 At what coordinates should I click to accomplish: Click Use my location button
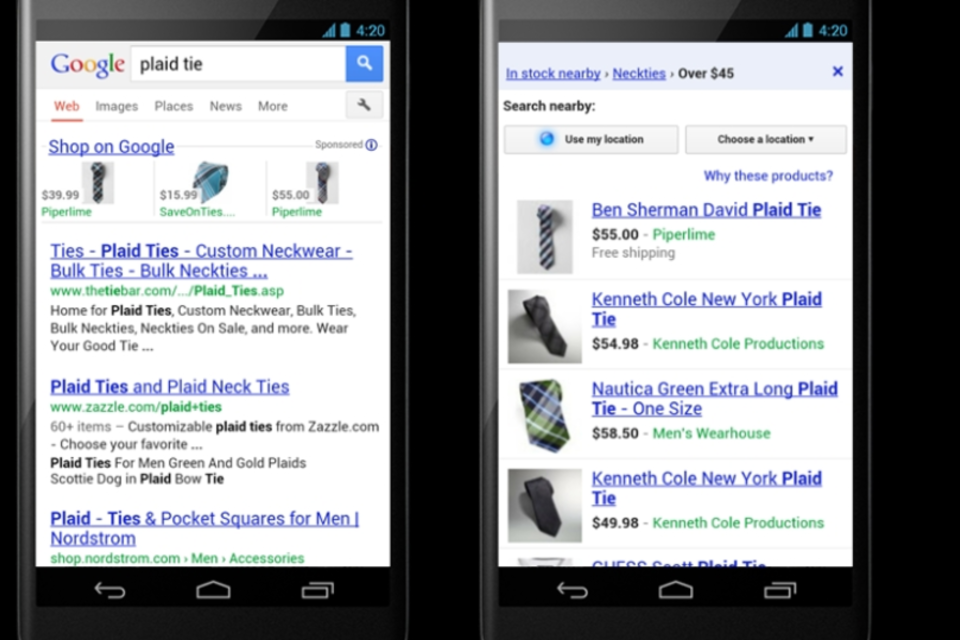click(591, 139)
